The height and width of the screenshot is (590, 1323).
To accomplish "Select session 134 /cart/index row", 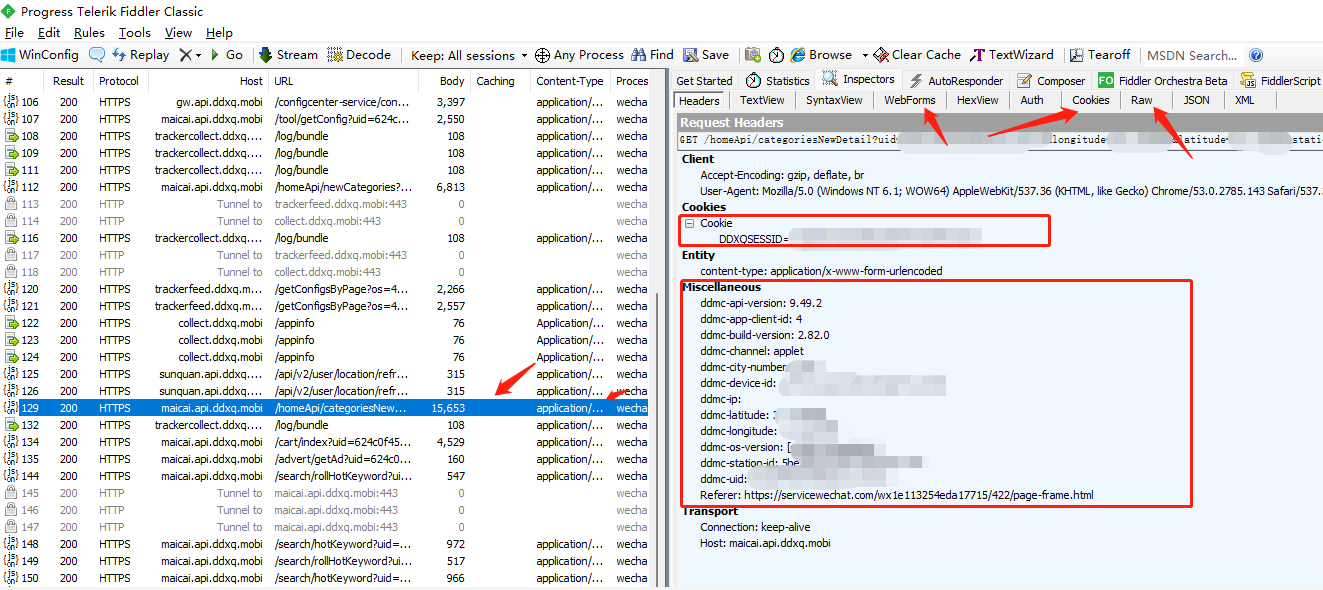I will (x=324, y=442).
